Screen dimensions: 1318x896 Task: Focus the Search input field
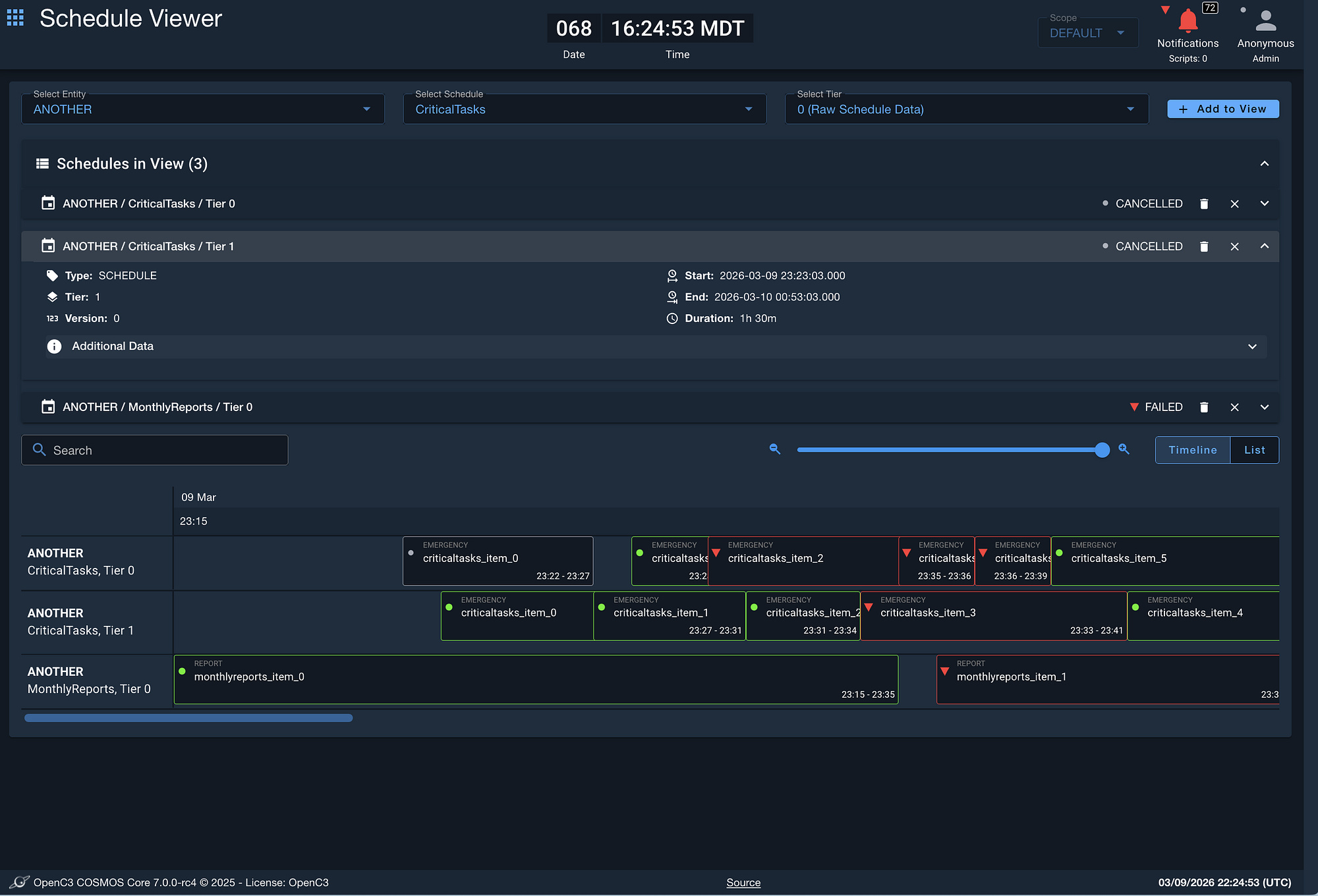point(155,450)
